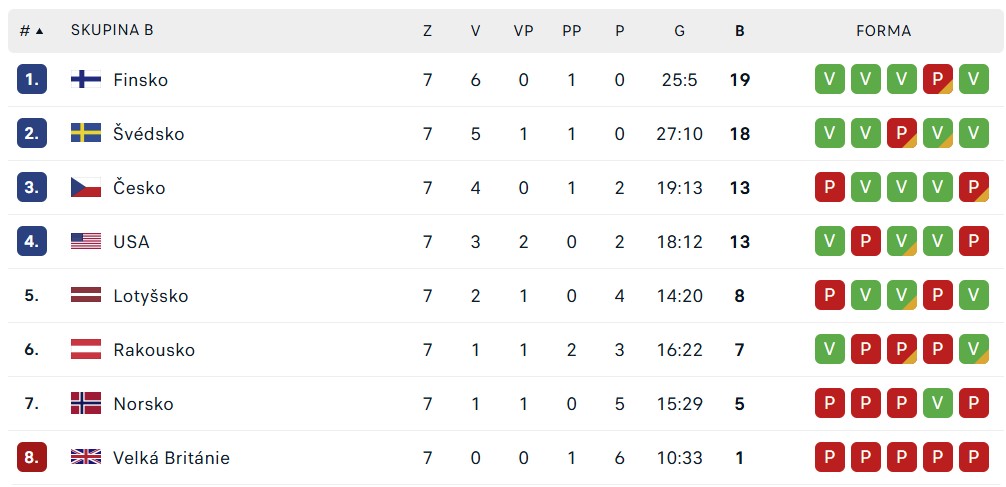The width and height of the screenshot is (1006, 487).
Task: Open the Finsko team link
Action: (141, 80)
